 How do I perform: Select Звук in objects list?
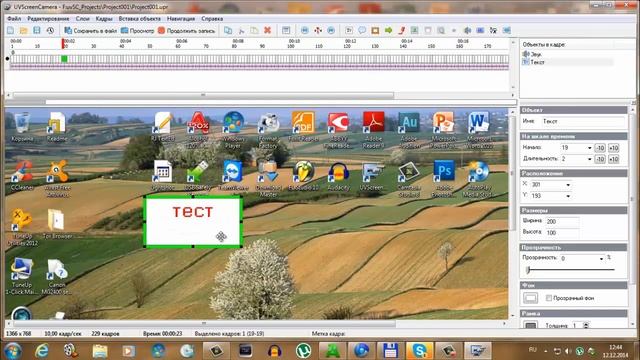click(x=533, y=54)
